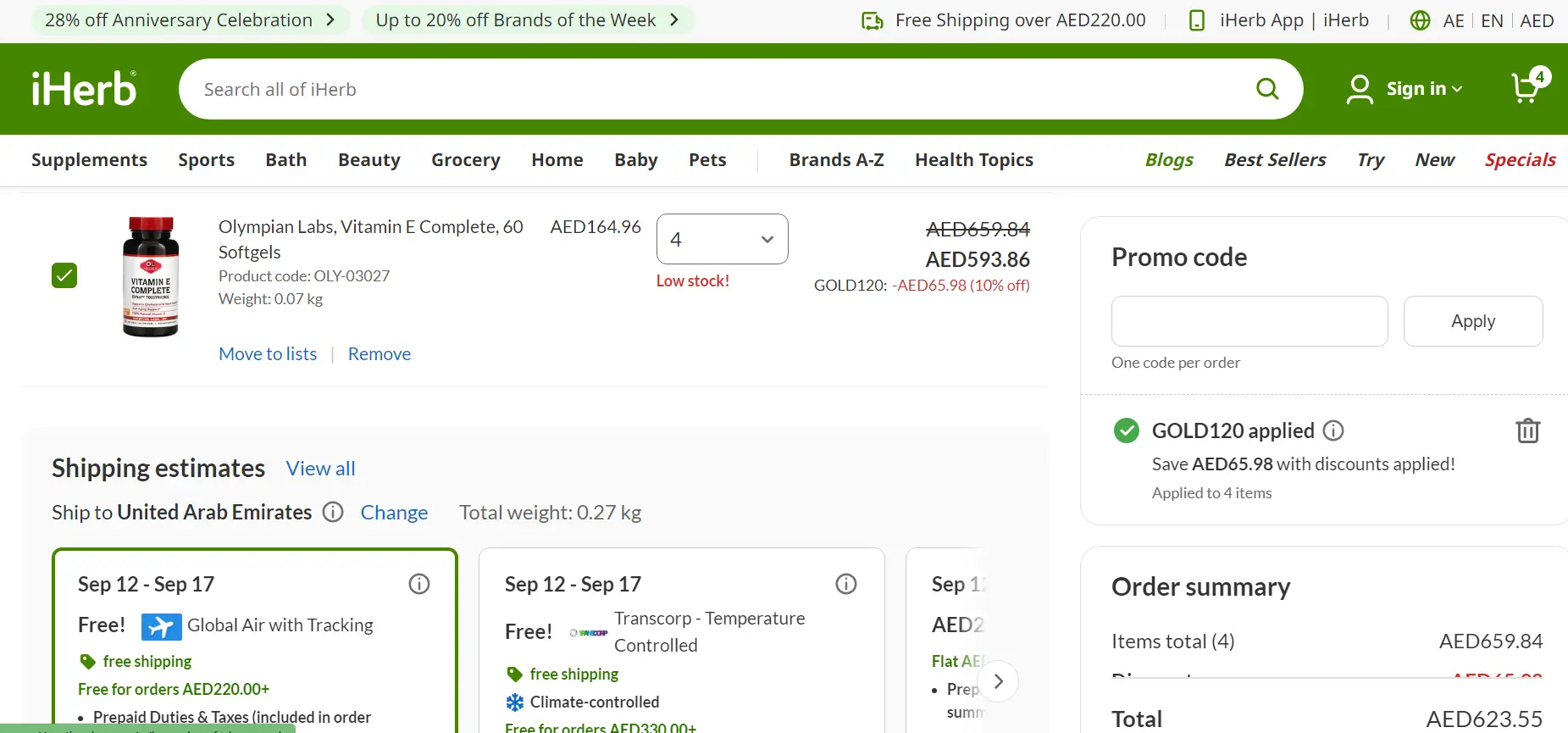Open the Sports menu
The image size is (1568, 733).
pyautogui.click(x=206, y=160)
